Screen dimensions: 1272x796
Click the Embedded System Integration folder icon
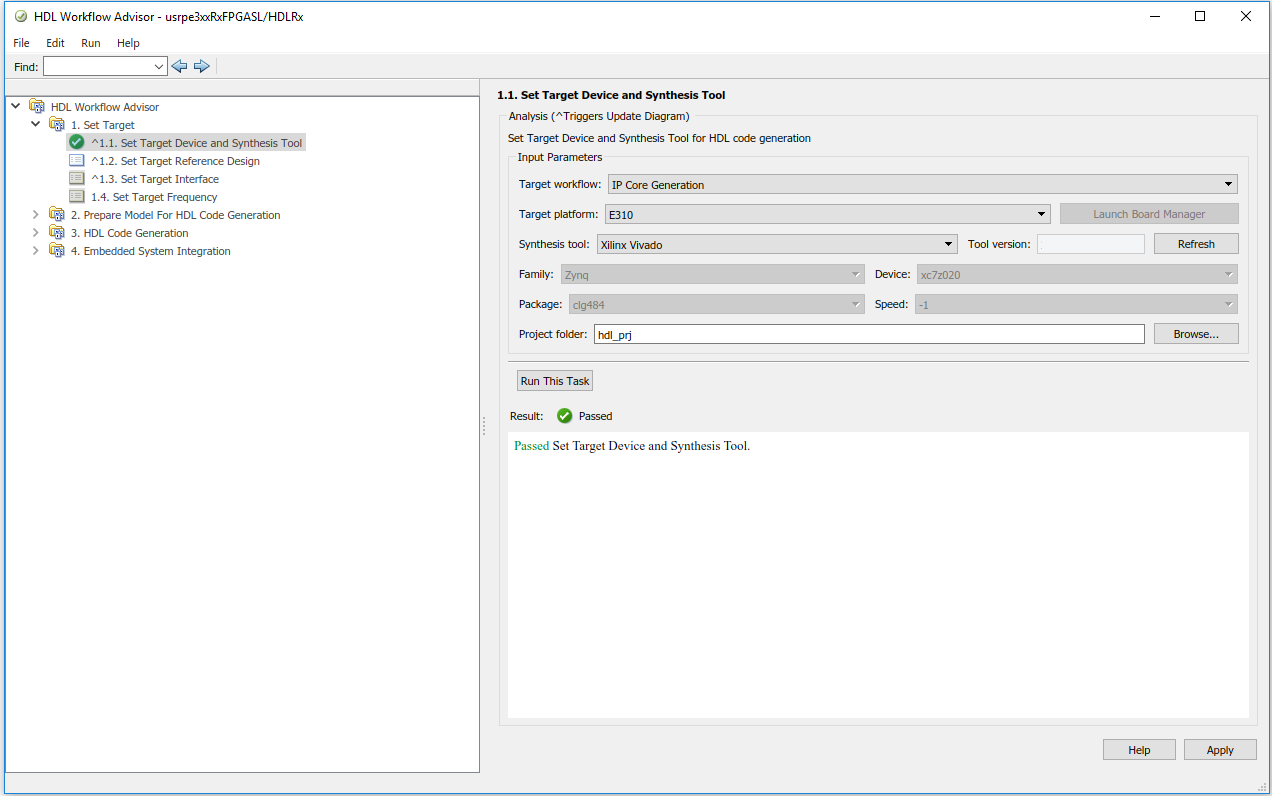tap(57, 251)
